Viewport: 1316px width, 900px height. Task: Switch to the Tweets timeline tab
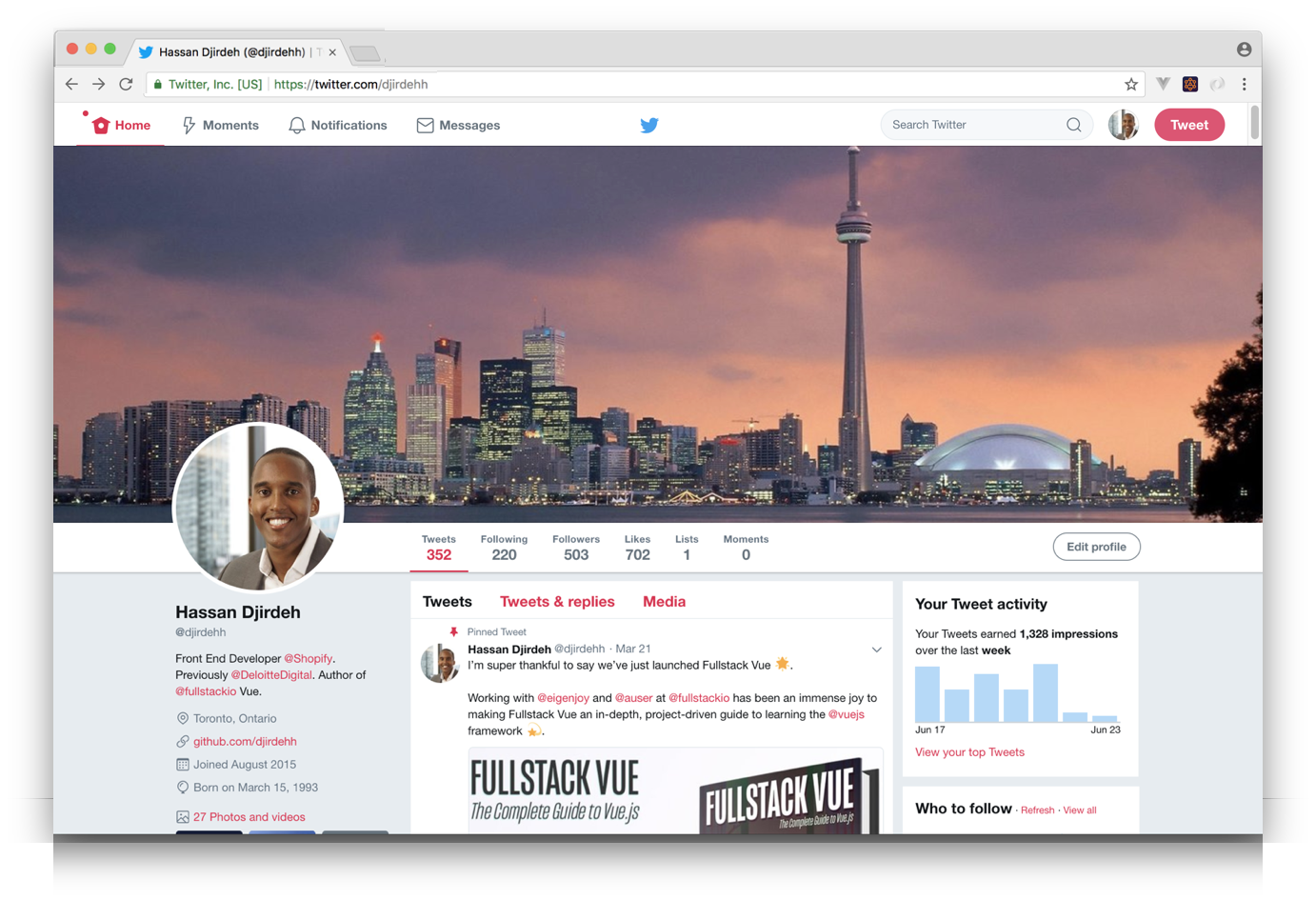pos(448,602)
